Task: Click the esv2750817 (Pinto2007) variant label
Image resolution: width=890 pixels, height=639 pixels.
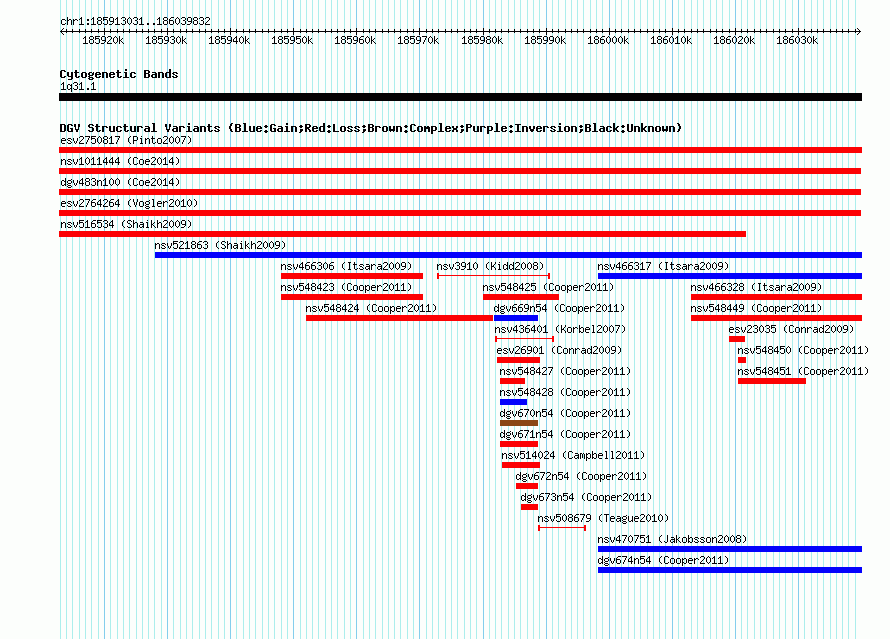Action: coord(126,140)
